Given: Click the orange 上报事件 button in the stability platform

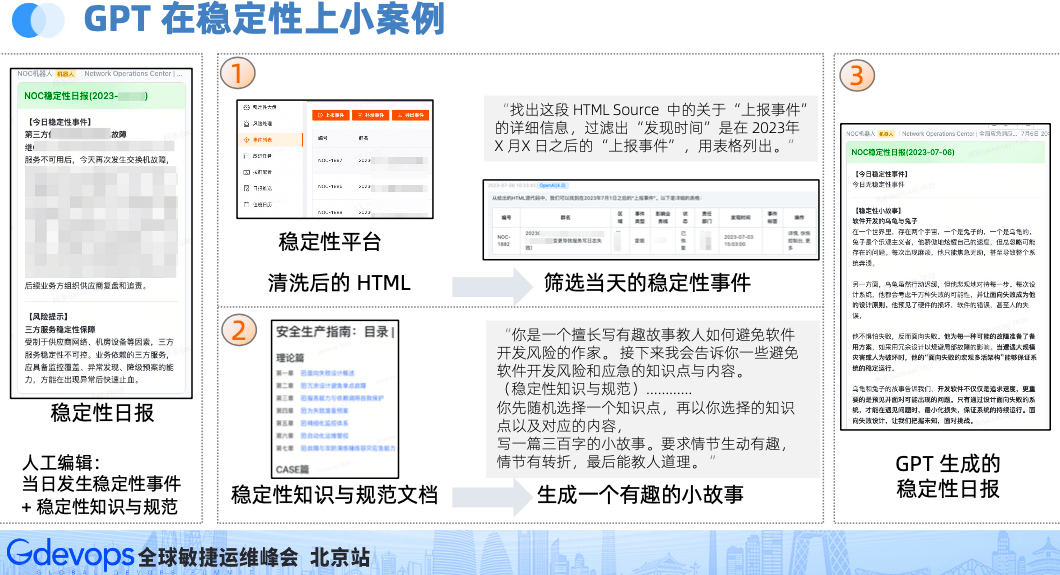Looking at the screenshot, I should (331, 115).
